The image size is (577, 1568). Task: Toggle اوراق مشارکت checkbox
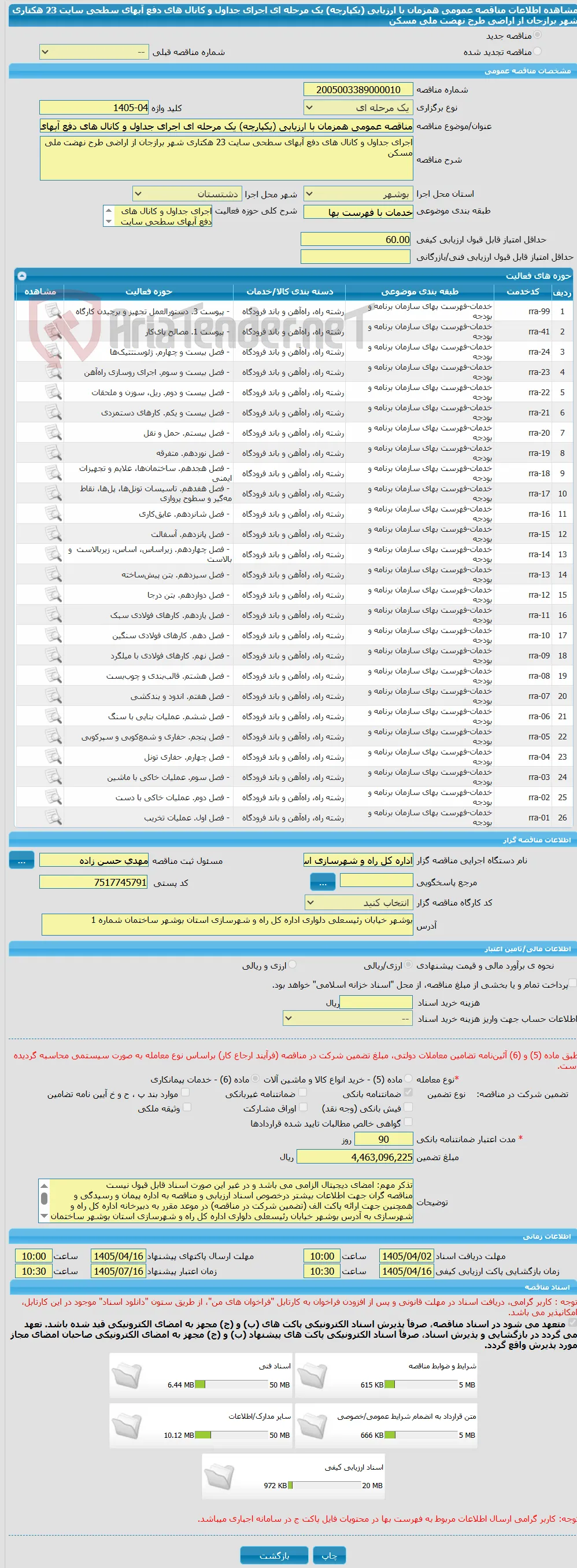[x=304, y=1107]
